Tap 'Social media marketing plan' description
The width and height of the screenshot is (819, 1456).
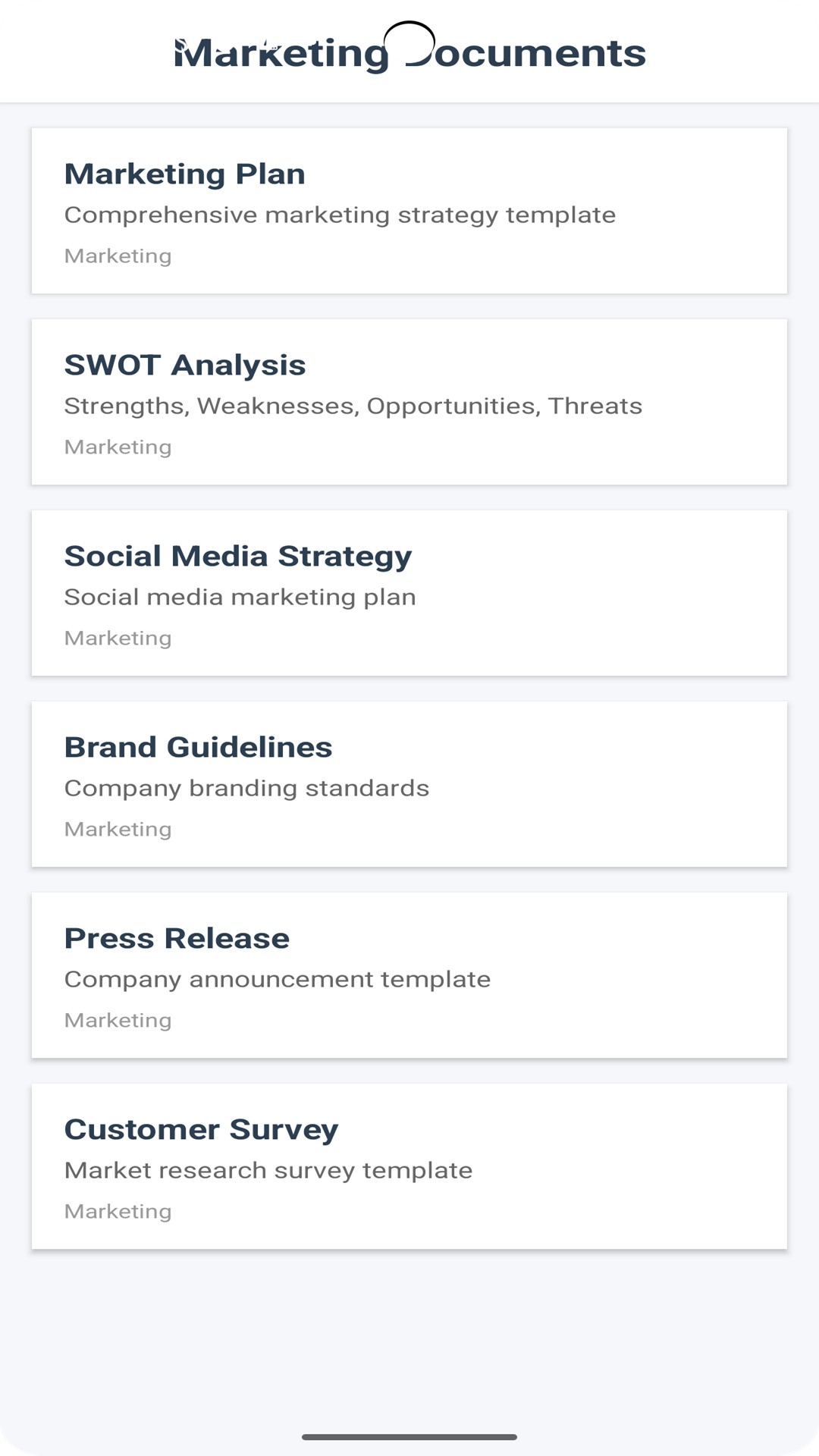[240, 598]
